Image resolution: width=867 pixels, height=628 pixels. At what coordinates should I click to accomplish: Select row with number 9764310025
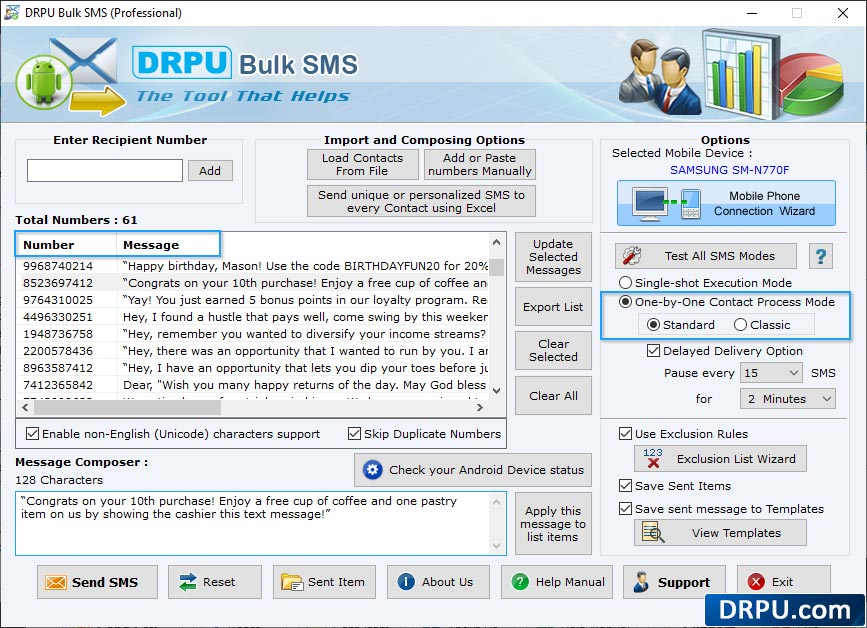point(253,300)
